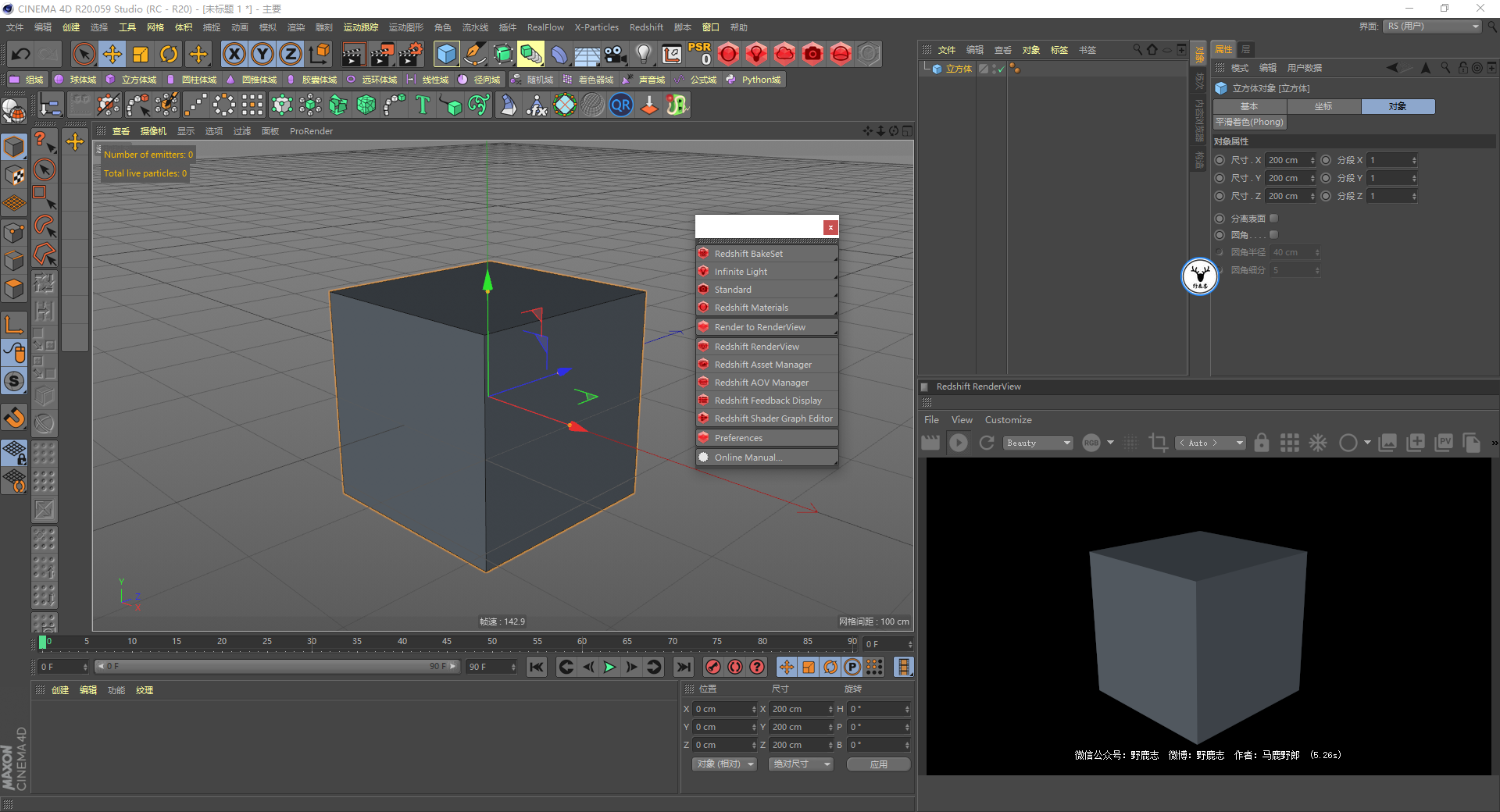The image size is (1500, 812).
Task: Click the blue QR plugin icon
Action: coord(621,105)
